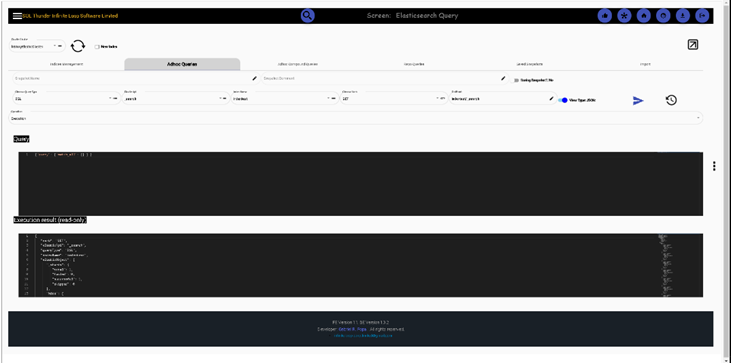Click the 'Query' heading label
This screenshot has height=363, width=731.
(x=21, y=139)
